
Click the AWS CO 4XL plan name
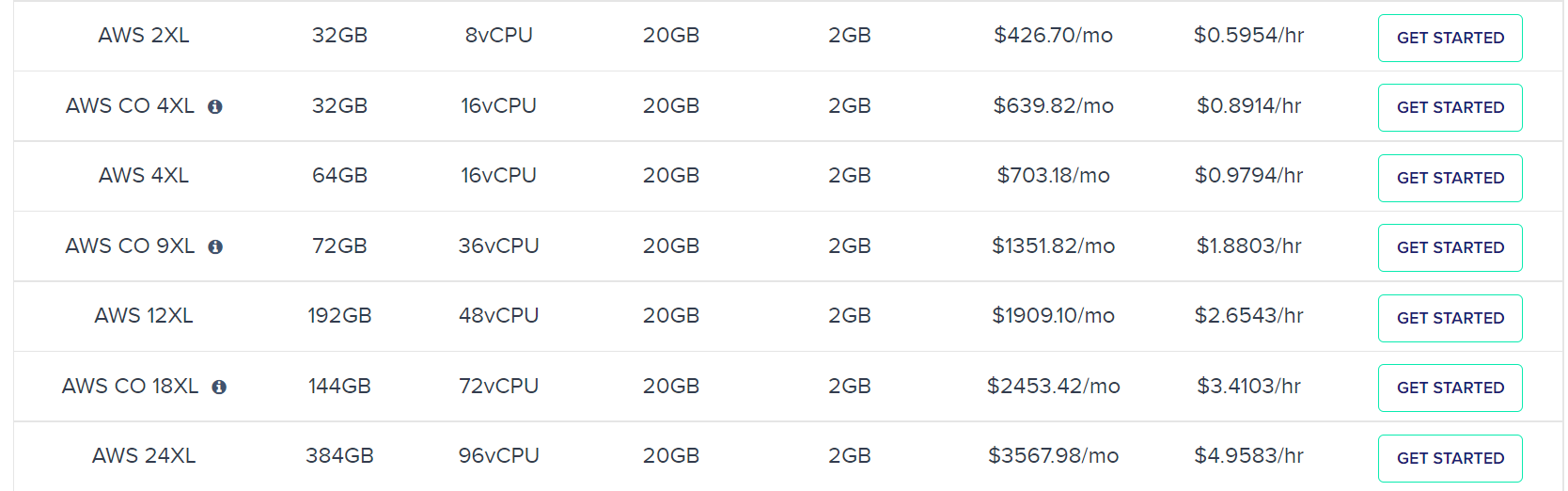pos(130,106)
